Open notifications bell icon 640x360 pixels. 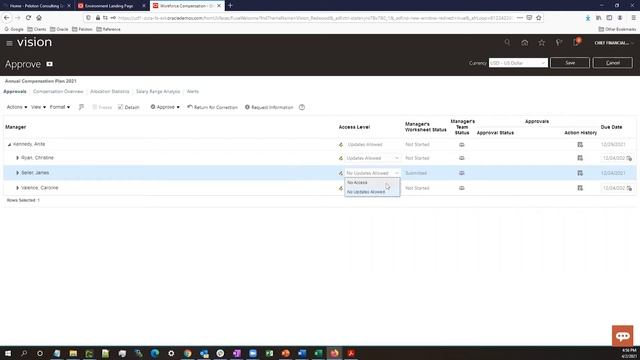point(576,42)
